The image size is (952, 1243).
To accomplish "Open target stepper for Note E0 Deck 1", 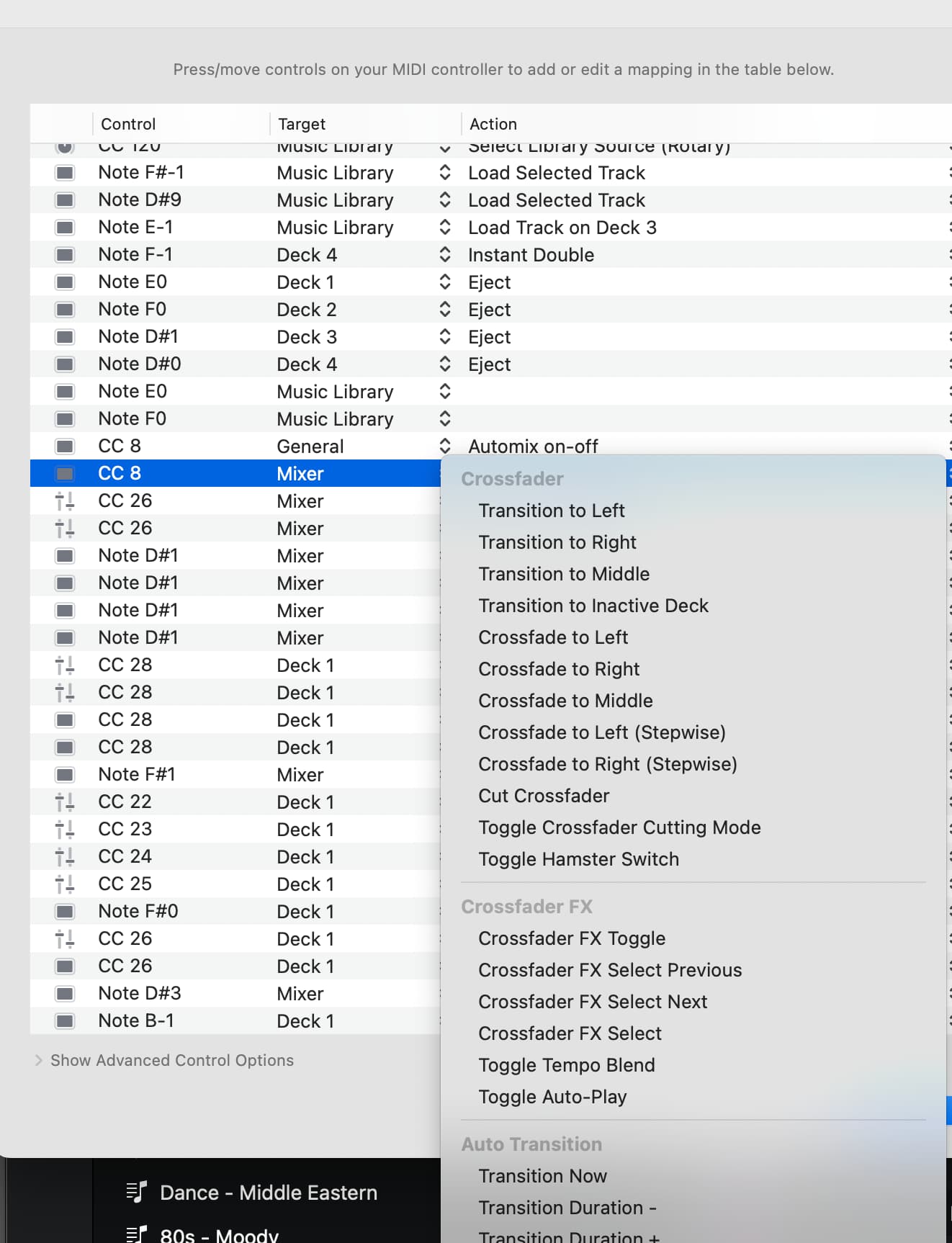I will 444,282.
